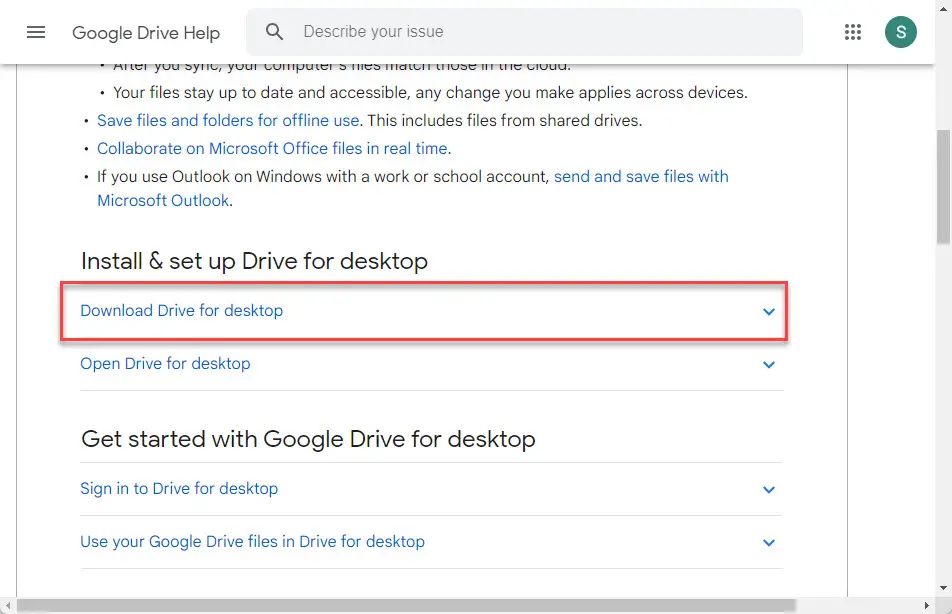
Task: Click Get started with Google Drive heading
Action: coord(308,439)
